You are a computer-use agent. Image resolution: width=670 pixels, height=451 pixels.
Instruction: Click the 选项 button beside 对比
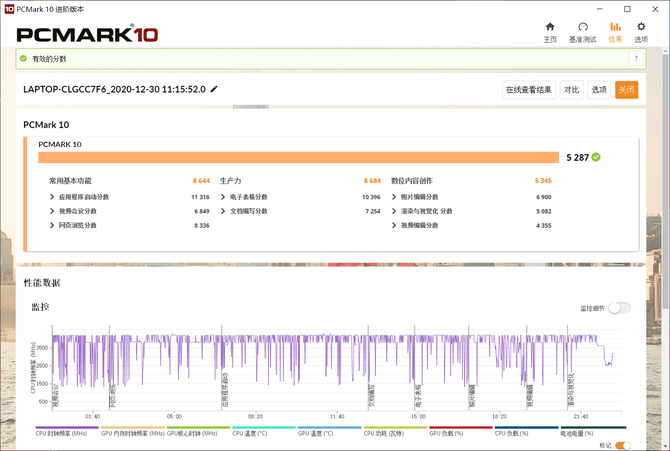click(599, 90)
